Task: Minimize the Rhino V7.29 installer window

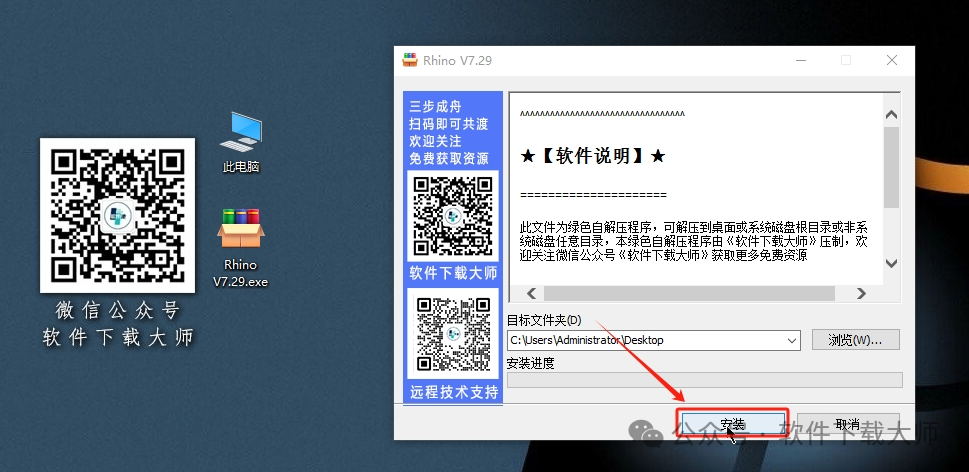Action: (x=801, y=60)
